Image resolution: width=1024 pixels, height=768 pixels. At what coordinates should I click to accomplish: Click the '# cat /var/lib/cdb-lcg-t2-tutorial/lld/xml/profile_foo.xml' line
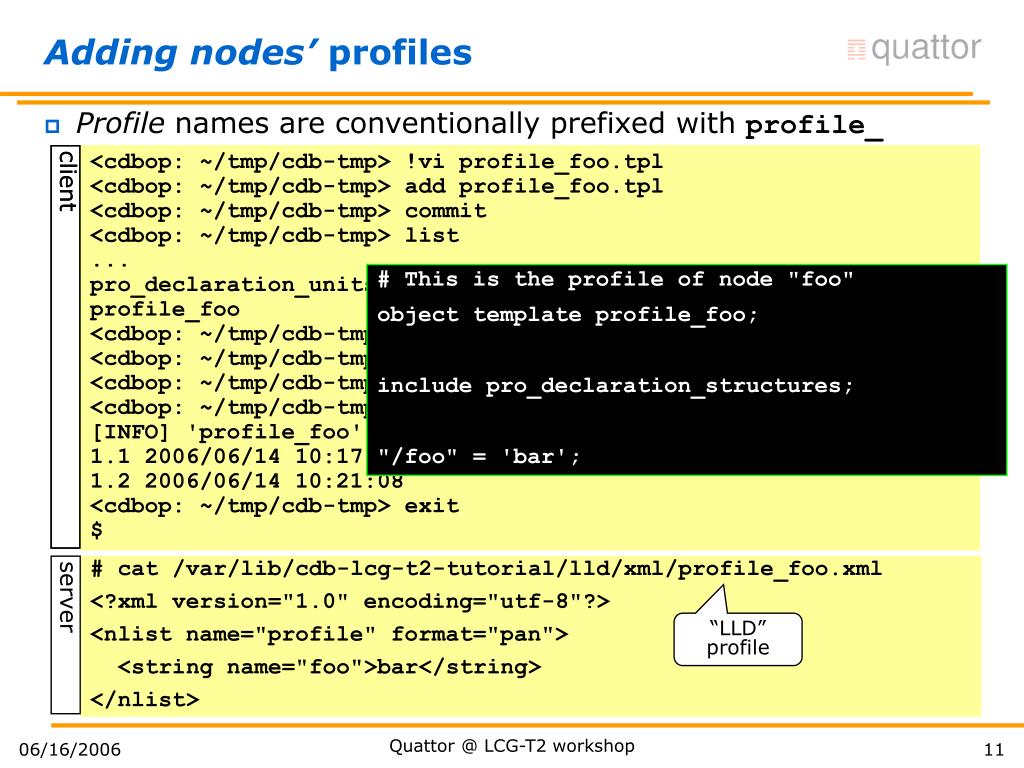click(x=486, y=569)
